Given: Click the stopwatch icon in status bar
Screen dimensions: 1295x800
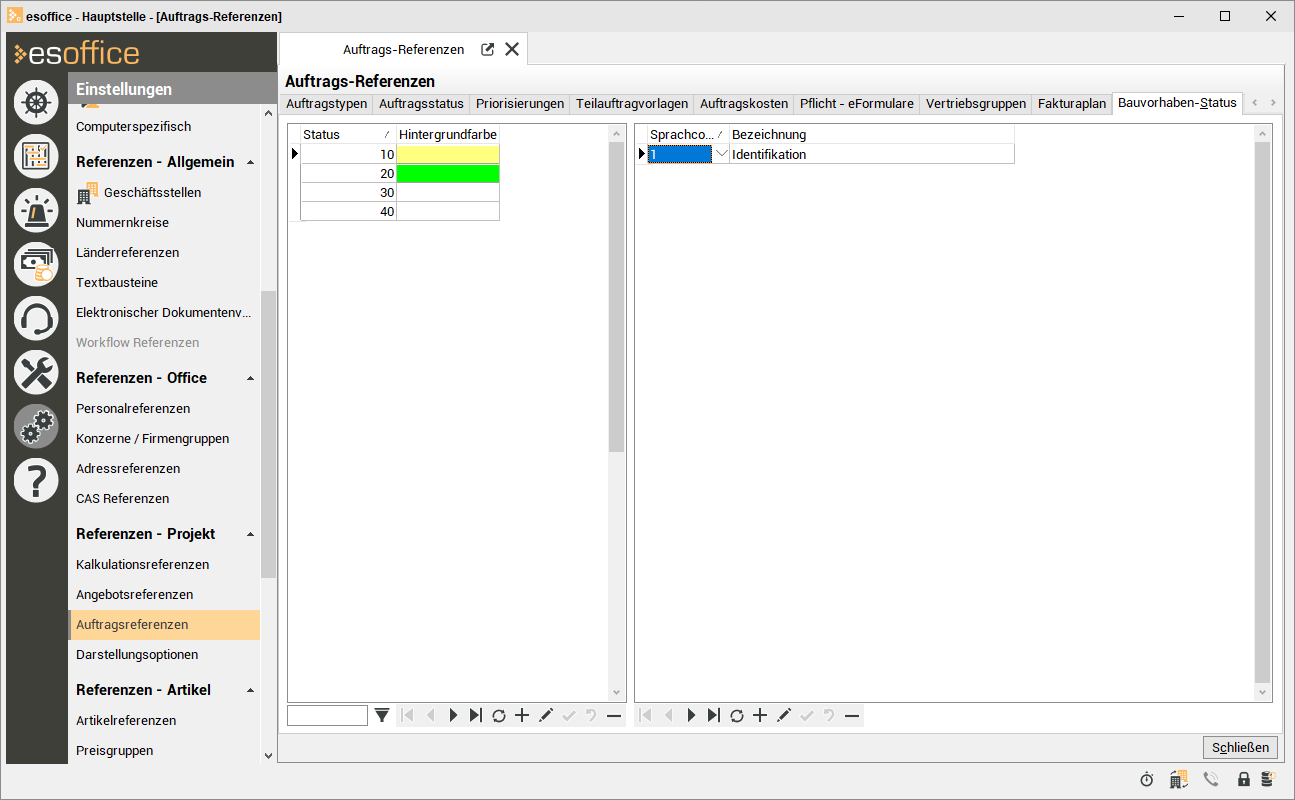Looking at the screenshot, I should click(1147, 779).
